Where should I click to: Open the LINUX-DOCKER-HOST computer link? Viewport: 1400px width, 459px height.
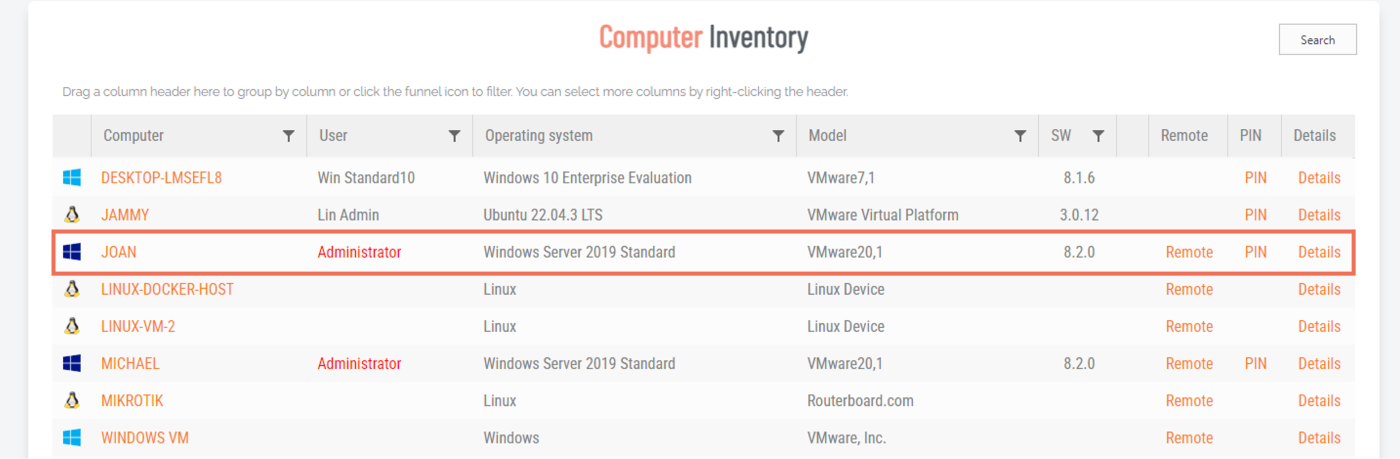(167, 289)
